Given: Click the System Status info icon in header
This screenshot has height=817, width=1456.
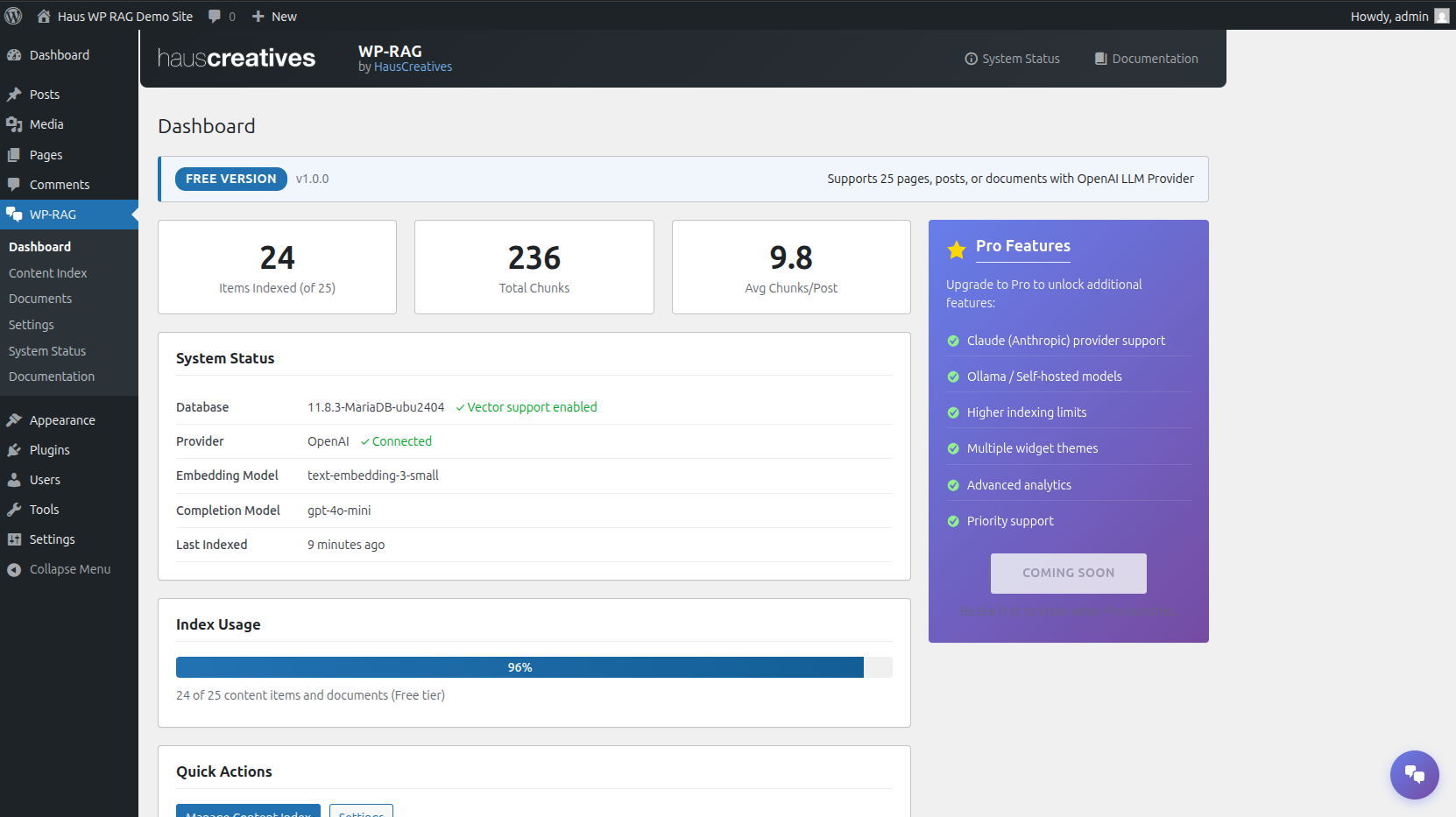Looking at the screenshot, I should (971, 59).
